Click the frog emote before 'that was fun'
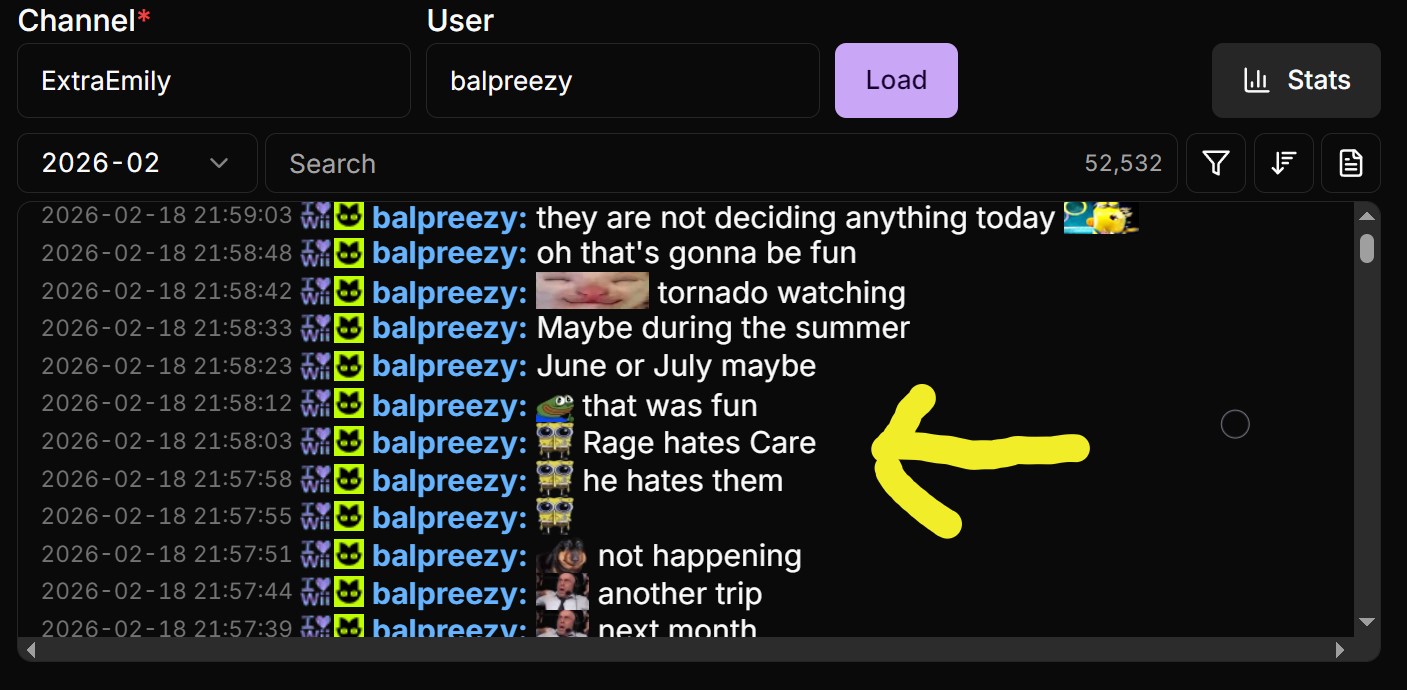 click(x=555, y=405)
